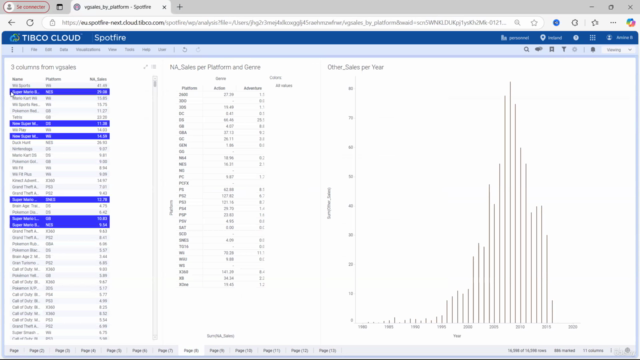Redo the last undone action
The image size is (640, 360).
point(198,50)
